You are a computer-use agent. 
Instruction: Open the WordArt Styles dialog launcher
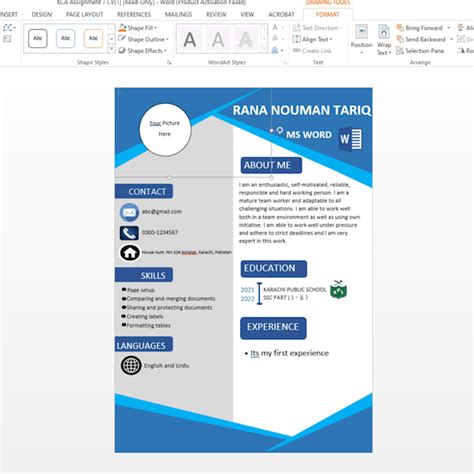point(285,62)
